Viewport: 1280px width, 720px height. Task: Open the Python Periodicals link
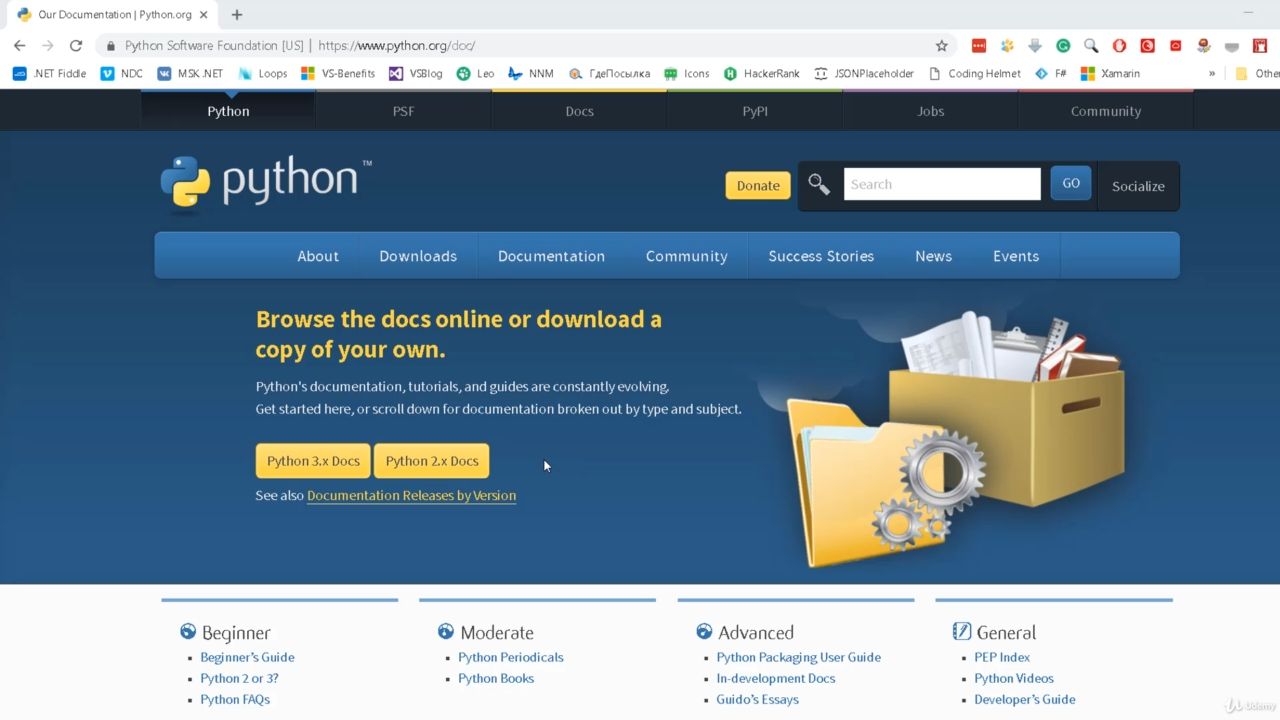click(x=511, y=657)
